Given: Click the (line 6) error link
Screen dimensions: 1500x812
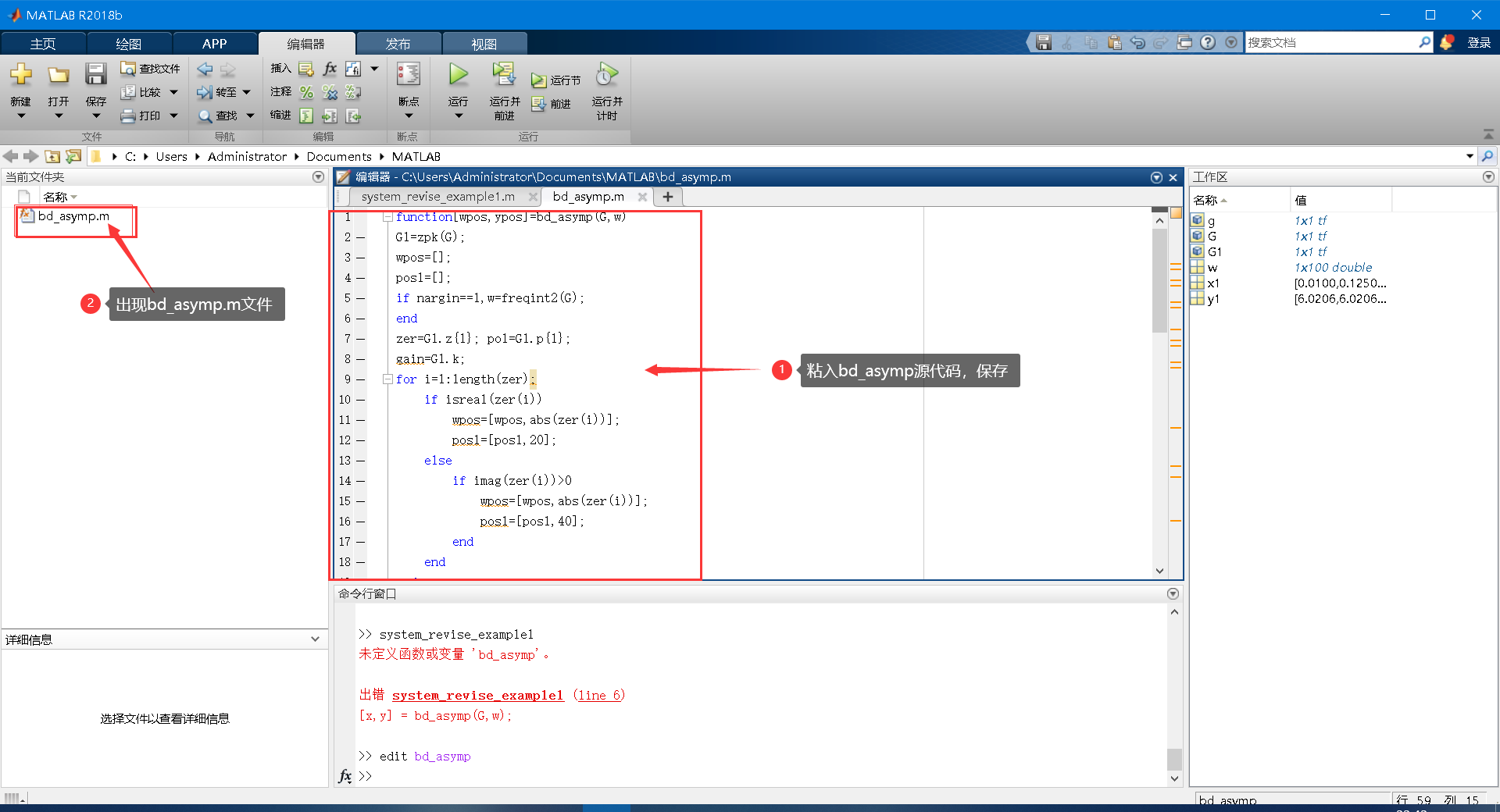Looking at the screenshot, I should click(x=599, y=695).
